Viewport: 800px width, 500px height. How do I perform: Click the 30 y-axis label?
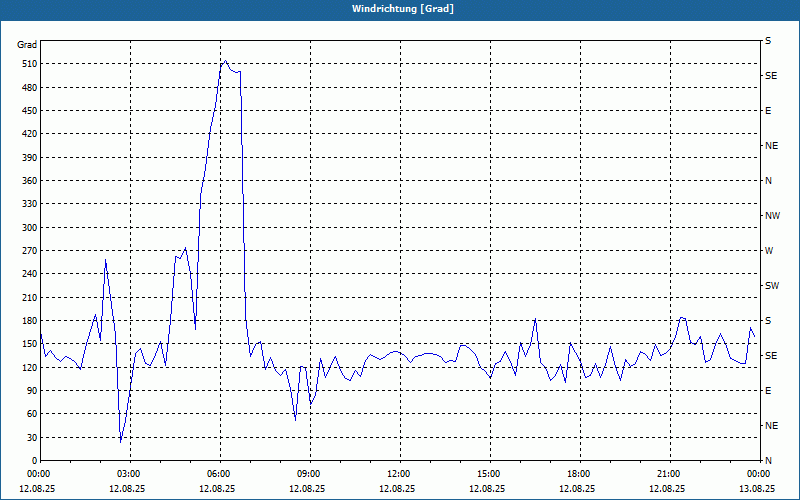pos(32,438)
